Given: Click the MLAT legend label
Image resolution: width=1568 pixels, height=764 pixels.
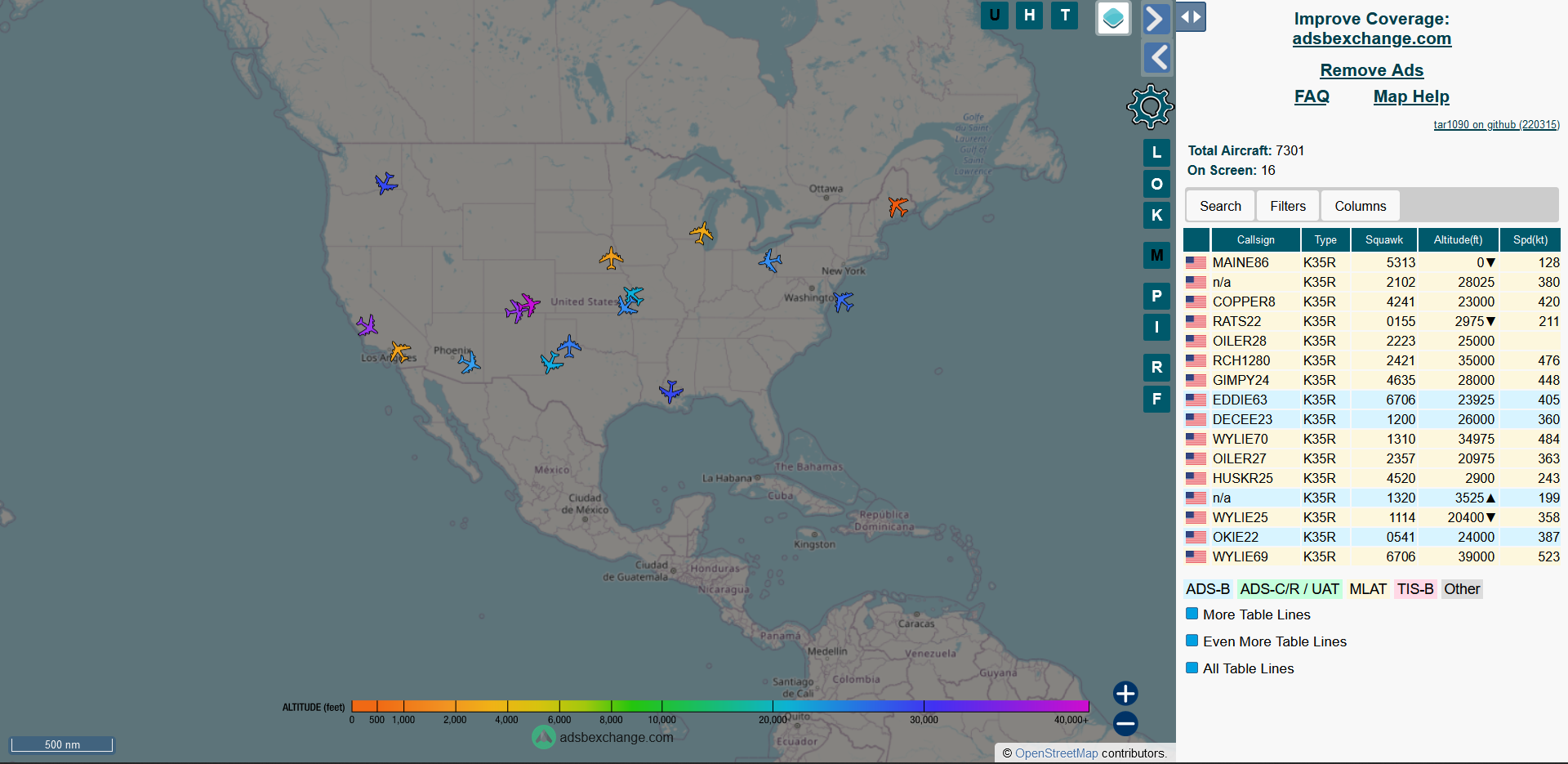Looking at the screenshot, I should click(x=1368, y=589).
